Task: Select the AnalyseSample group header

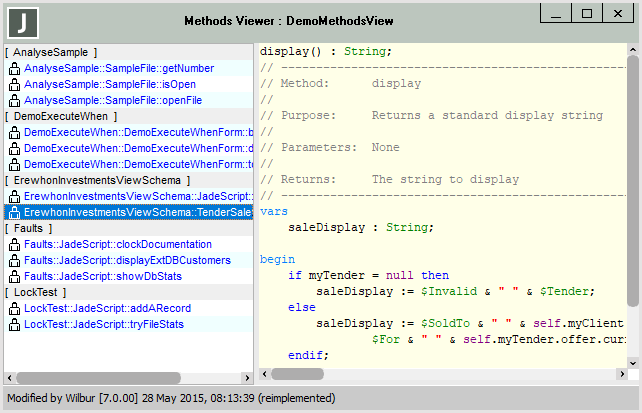Action: pyautogui.click(x=51, y=52)
